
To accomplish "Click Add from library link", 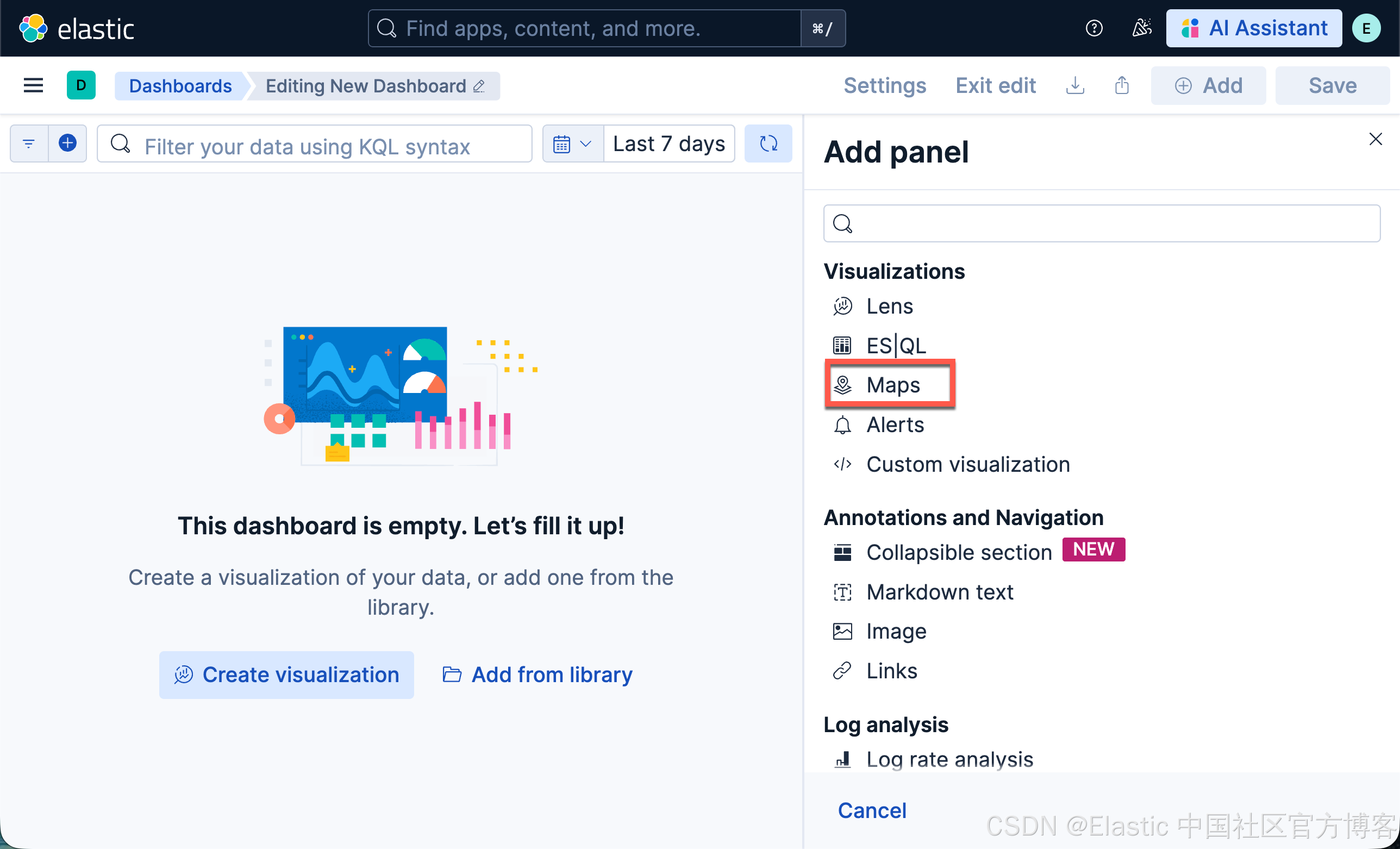I will 537,675.
